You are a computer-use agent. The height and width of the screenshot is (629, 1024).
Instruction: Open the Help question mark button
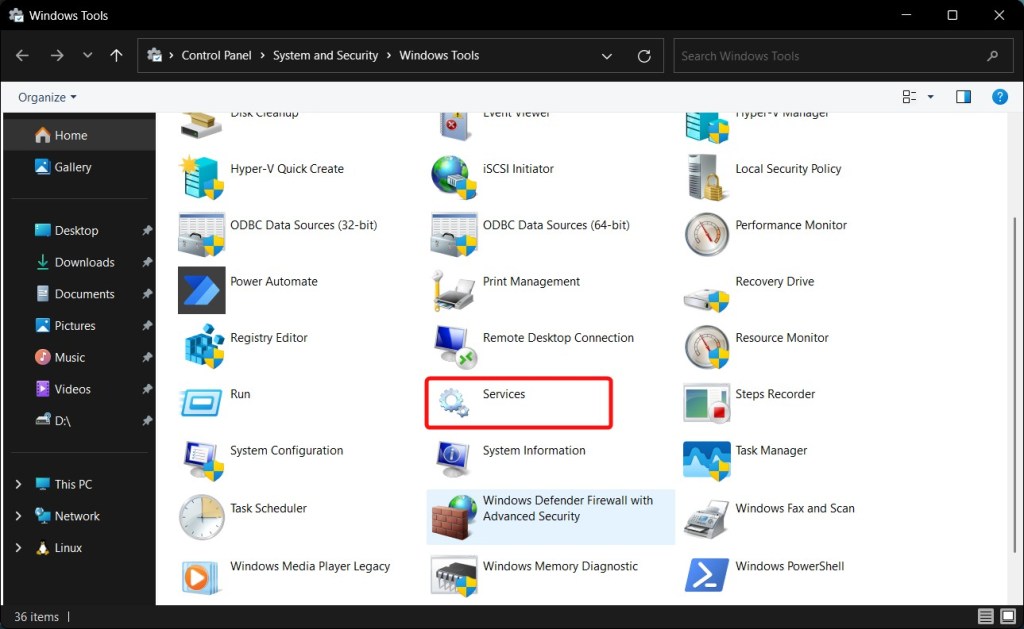[x=999, y=97]
